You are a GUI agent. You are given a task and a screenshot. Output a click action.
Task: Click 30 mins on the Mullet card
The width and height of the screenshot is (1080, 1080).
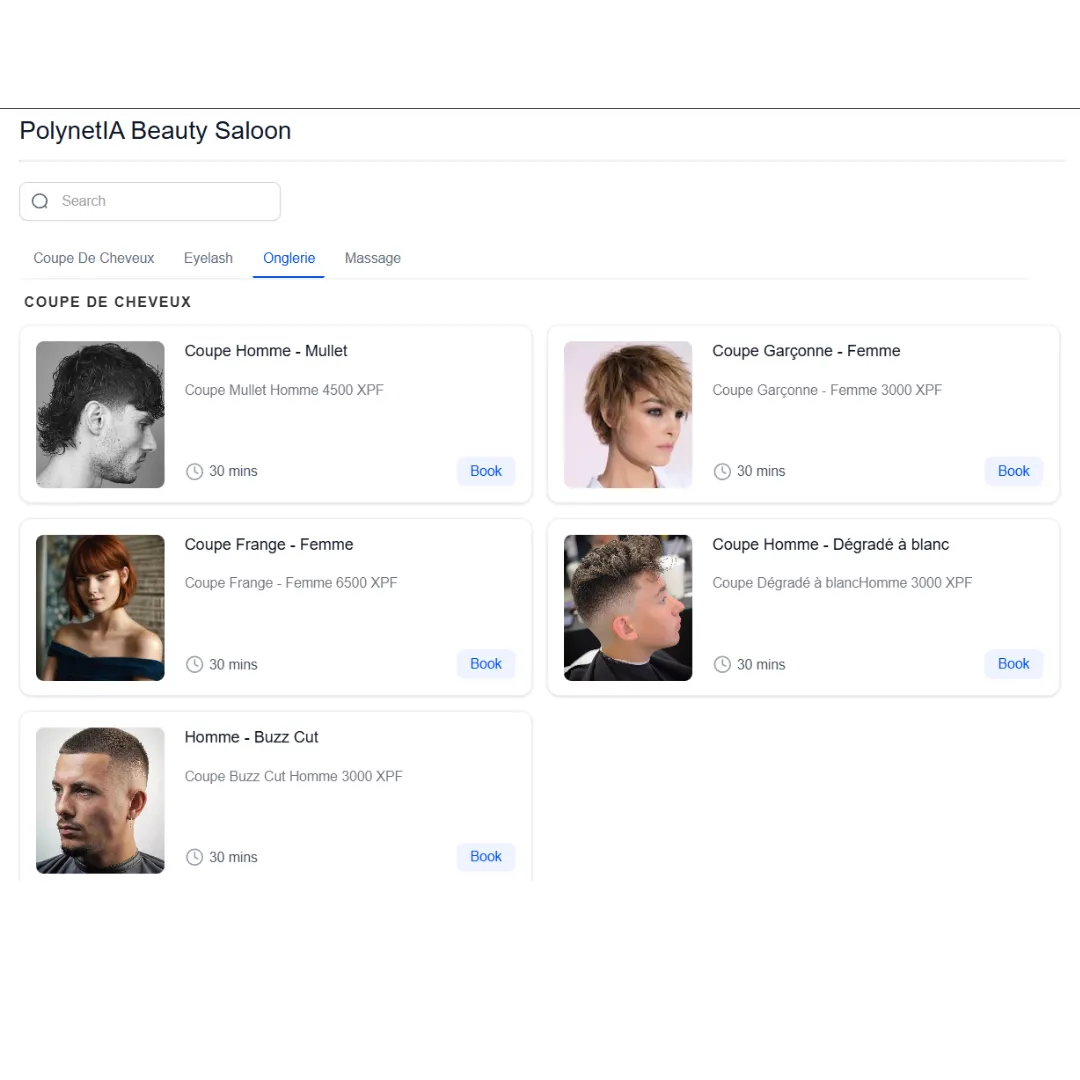233,472
